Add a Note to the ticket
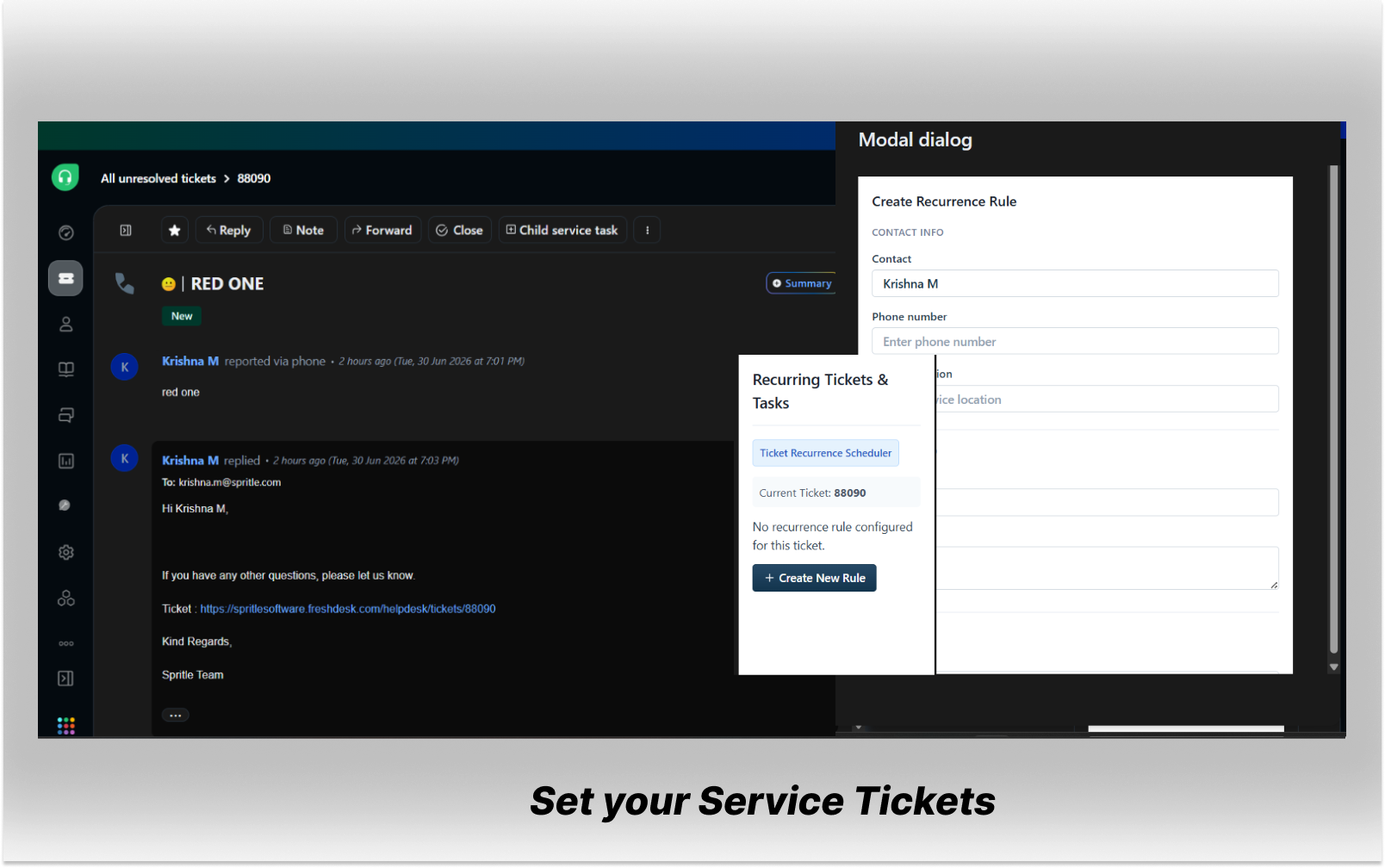Screen dimensions: 1385x868 (x=303, y=230)
